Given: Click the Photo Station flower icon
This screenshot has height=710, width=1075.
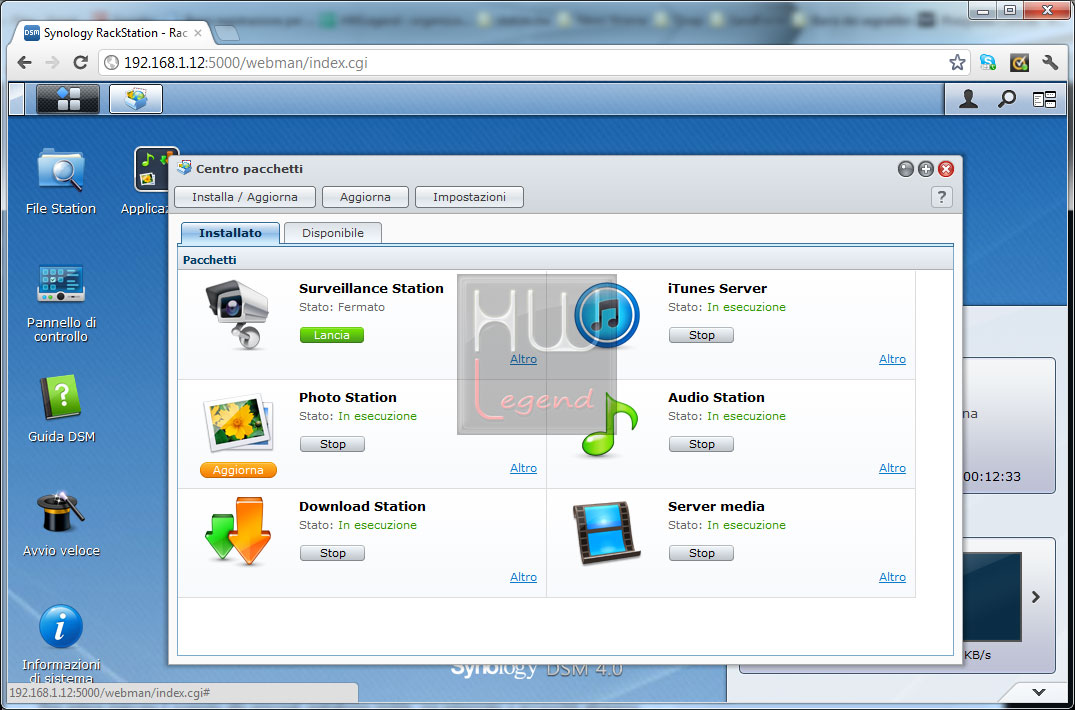Looking at the screenshot, I should click(238, 423).
